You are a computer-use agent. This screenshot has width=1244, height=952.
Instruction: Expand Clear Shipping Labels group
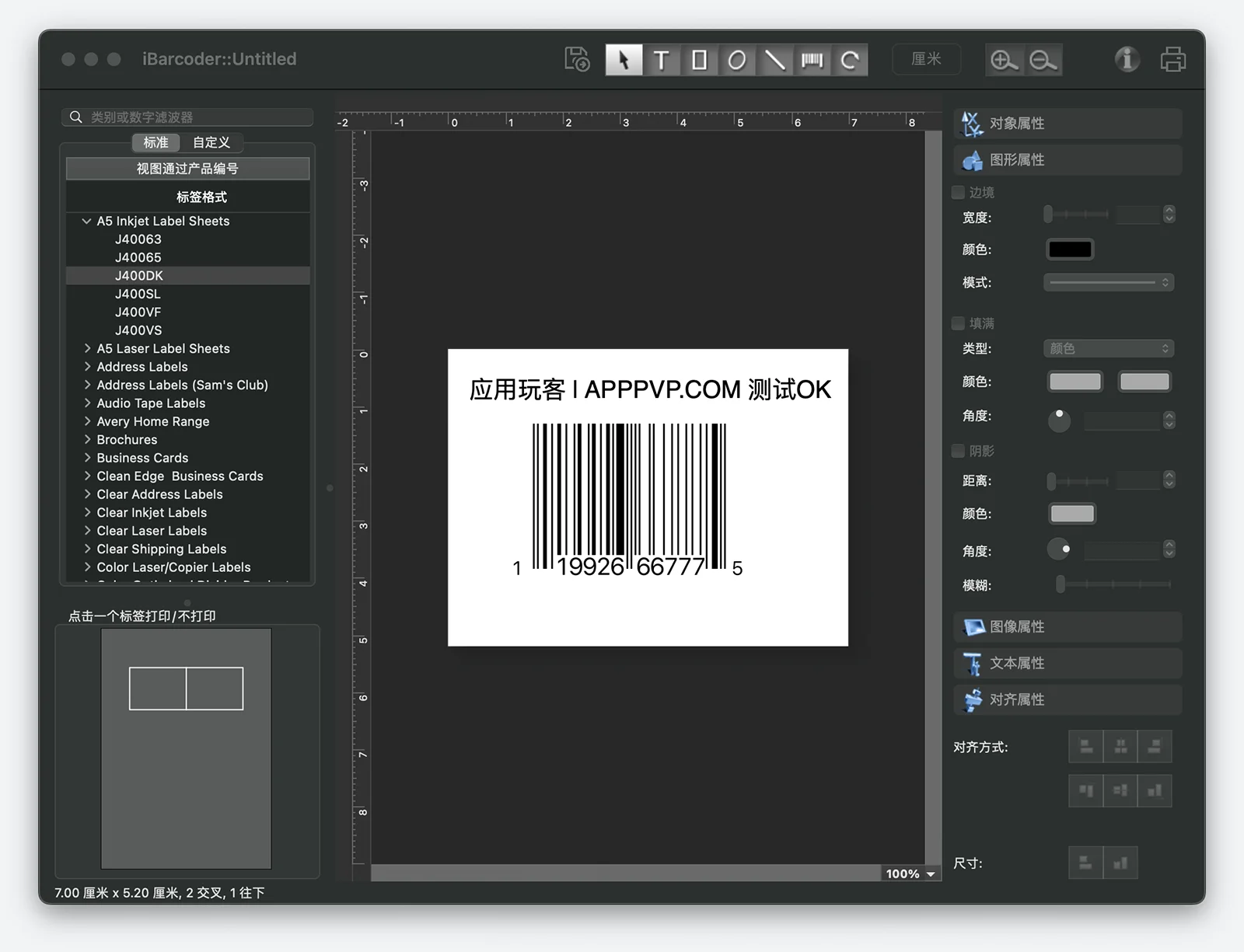87,549
